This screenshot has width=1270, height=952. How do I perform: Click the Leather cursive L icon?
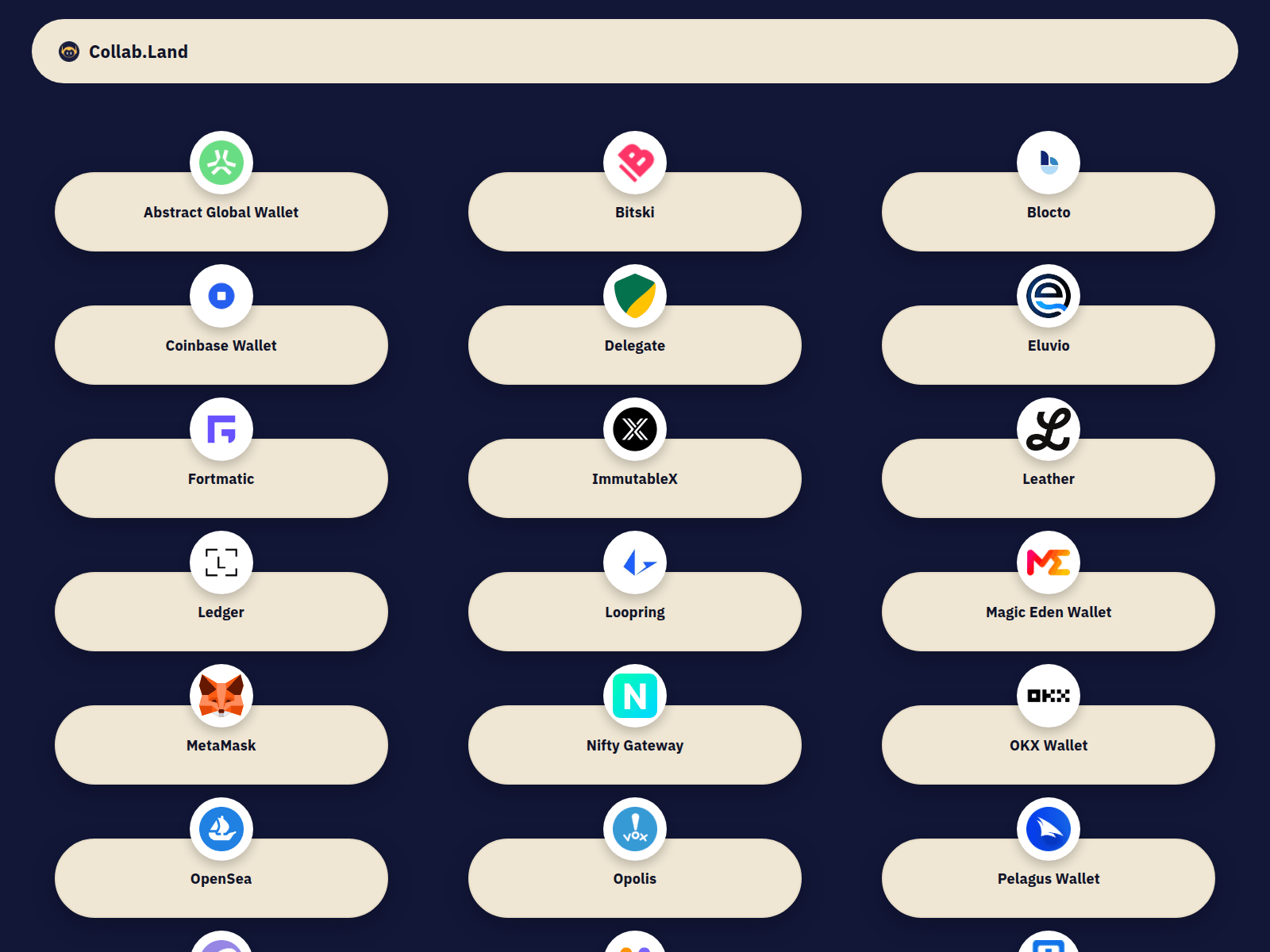pyautogui.click(x=1049, y=429)
